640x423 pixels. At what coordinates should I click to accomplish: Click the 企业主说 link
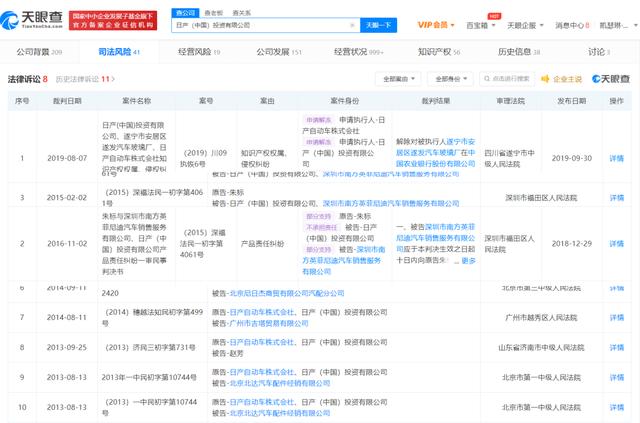(567, 79)
